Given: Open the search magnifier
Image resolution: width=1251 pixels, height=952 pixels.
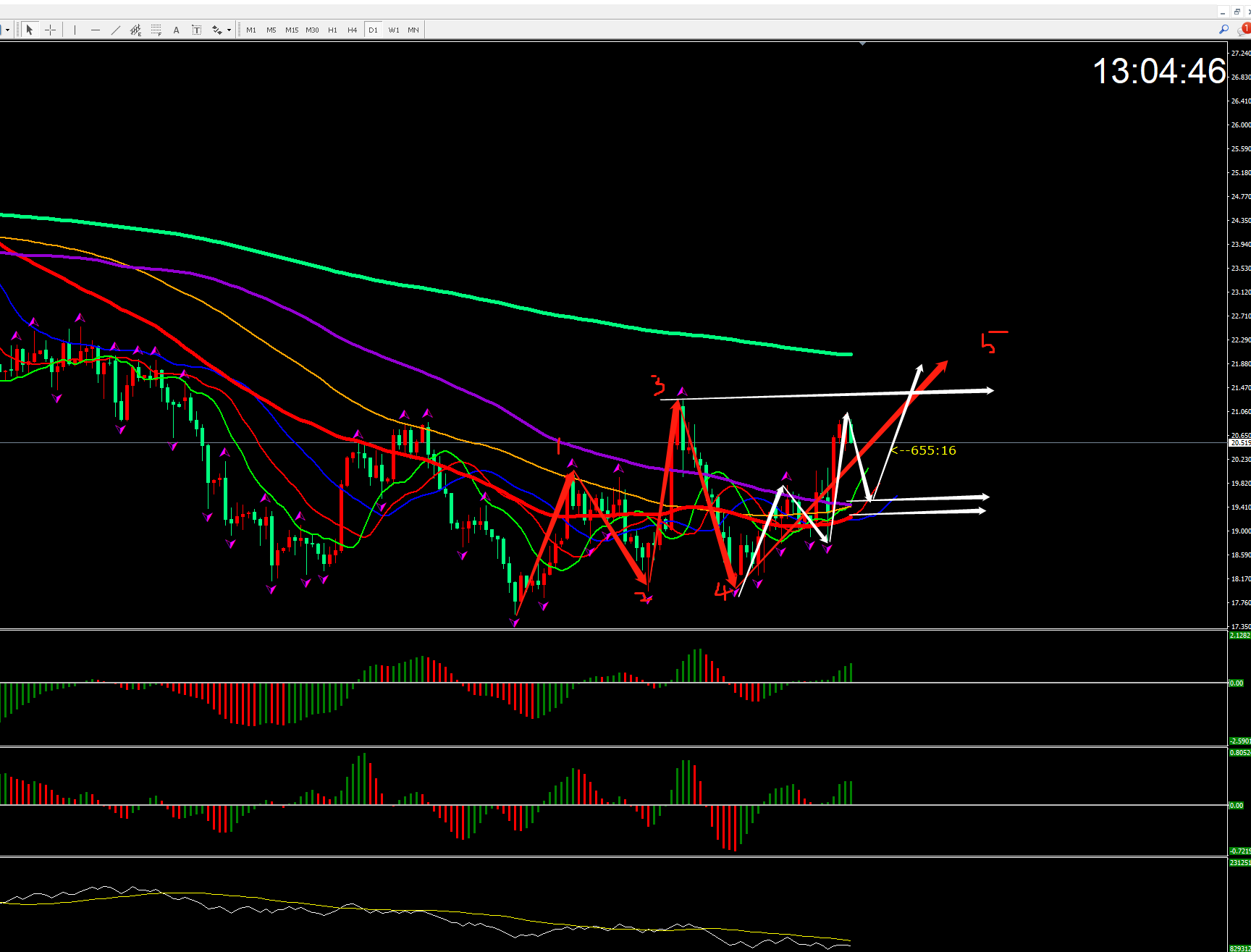Looking at the screenshot, I should 1223,30.
